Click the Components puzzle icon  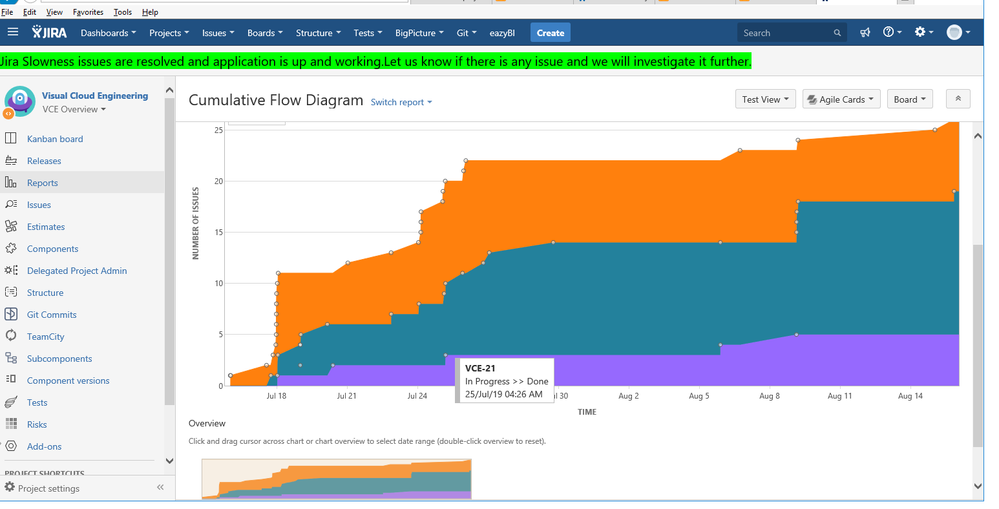[x=11, y=248]
